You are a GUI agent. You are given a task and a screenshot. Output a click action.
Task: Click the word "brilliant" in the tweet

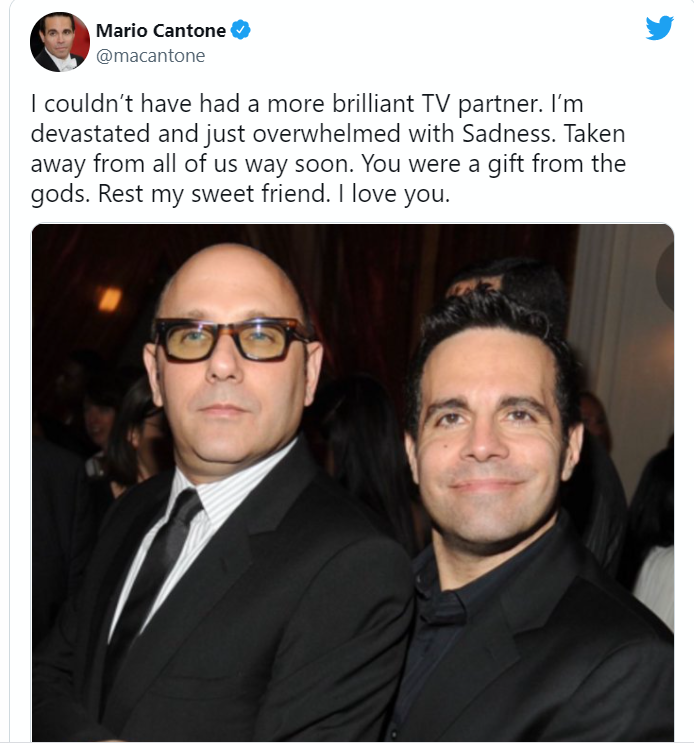pos(373,104)
